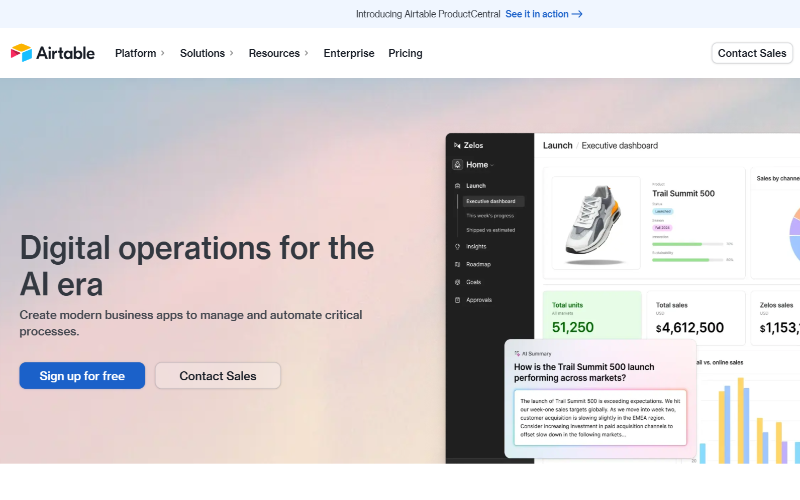Click the Fall 2024 season tag
This screenshot has height=500, width=800.
(x=662, y=228)
